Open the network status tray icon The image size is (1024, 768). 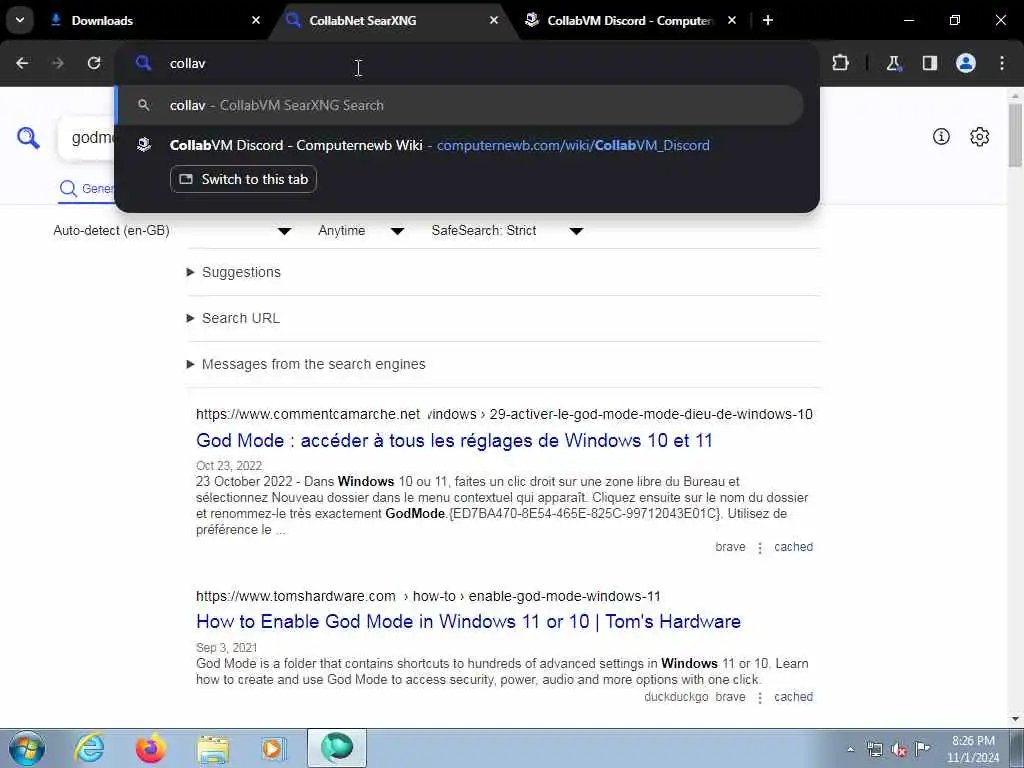[x=874, y=749]
